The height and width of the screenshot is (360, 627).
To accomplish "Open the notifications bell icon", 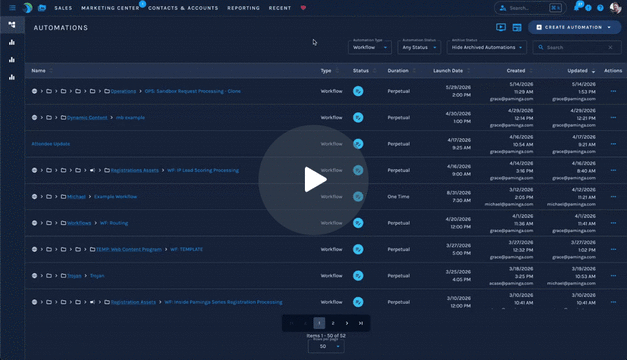I will [x=576, y=8].
